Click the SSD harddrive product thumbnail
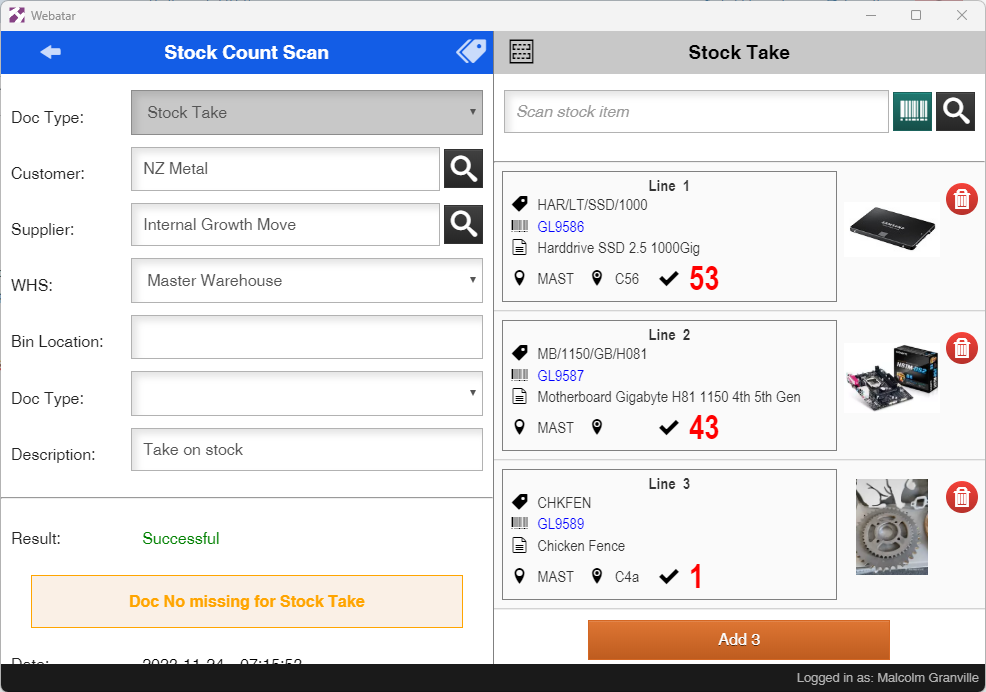The image size is (986, 692). tap(891, 230)
